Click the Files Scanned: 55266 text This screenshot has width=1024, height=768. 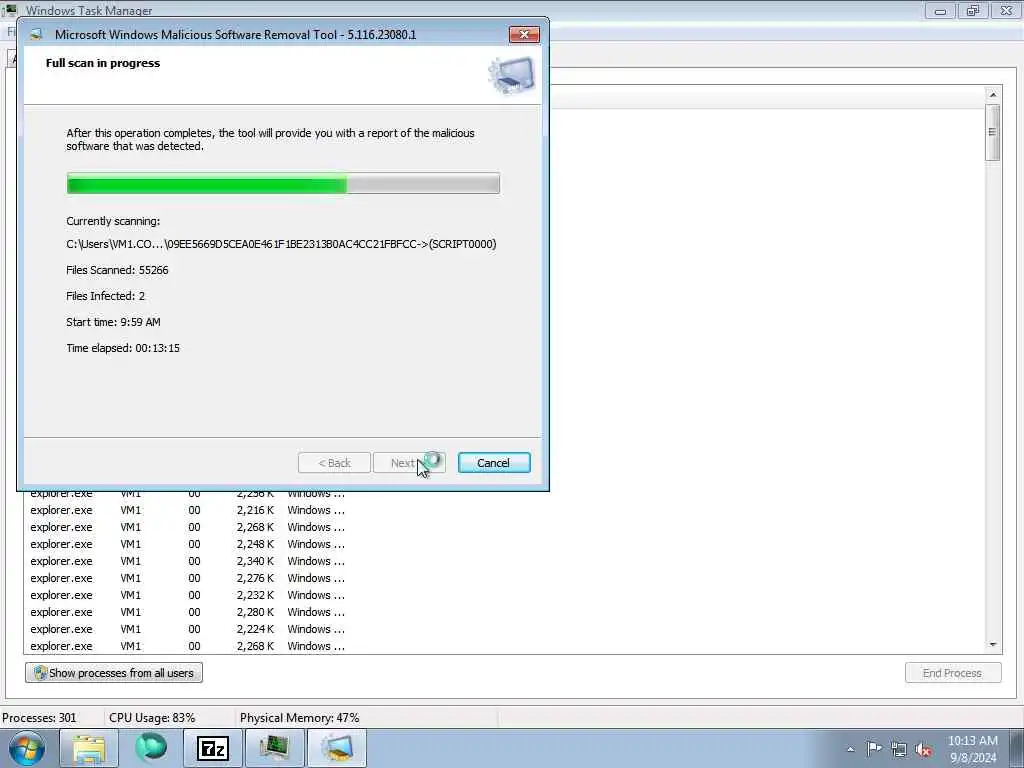tap(118, 270)
